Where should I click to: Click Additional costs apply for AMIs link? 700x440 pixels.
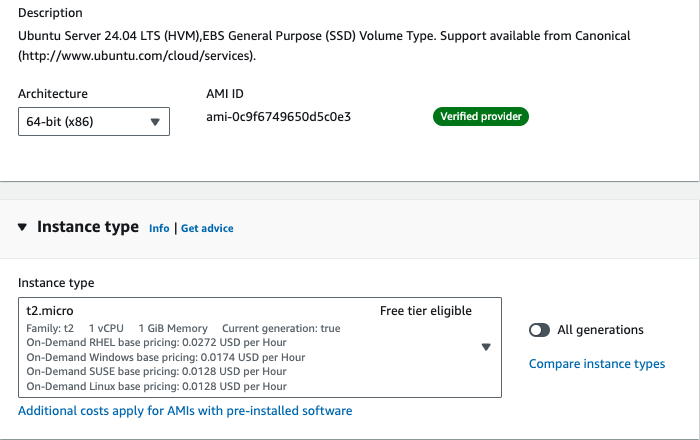click(185, 411)
